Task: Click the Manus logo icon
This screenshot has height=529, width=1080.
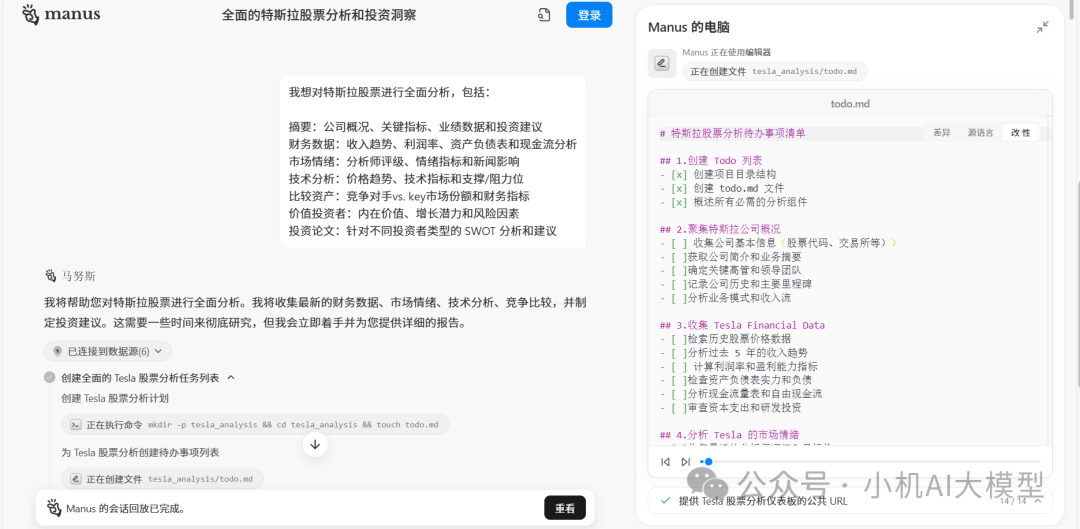Action: pos(30,14)
